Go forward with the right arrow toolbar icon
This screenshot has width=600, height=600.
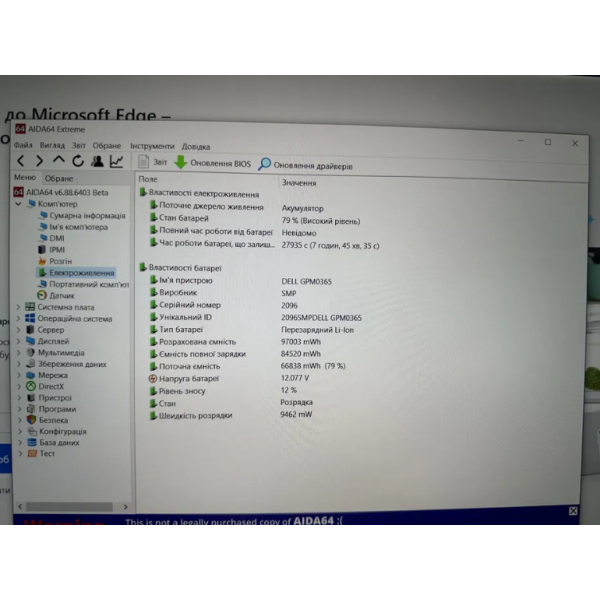point(39,161)
